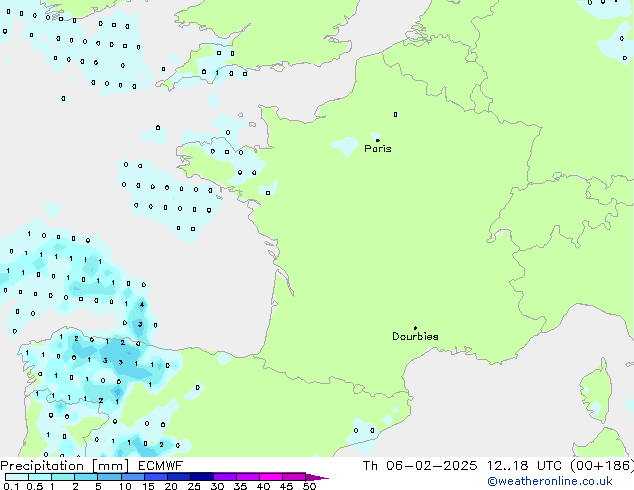Click the Paris city marker dot

[377, 140]
